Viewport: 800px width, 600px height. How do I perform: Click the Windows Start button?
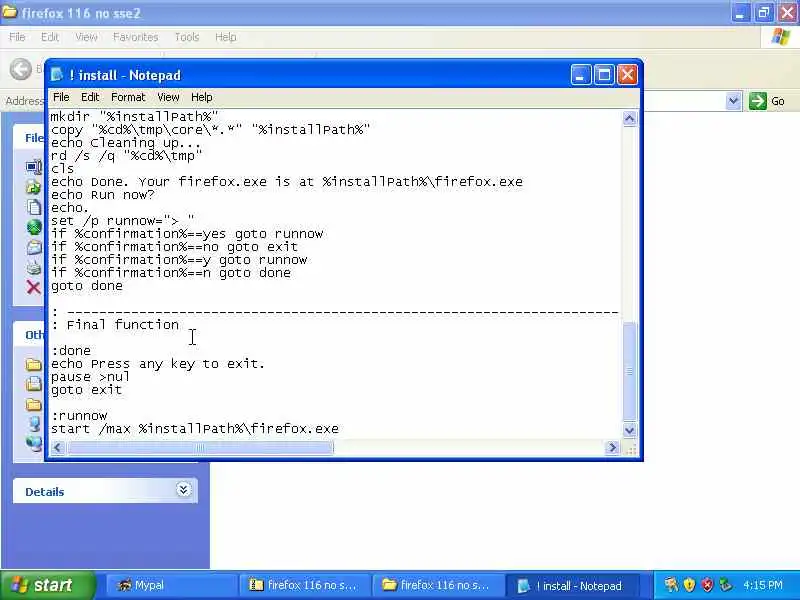pos(47,585)
